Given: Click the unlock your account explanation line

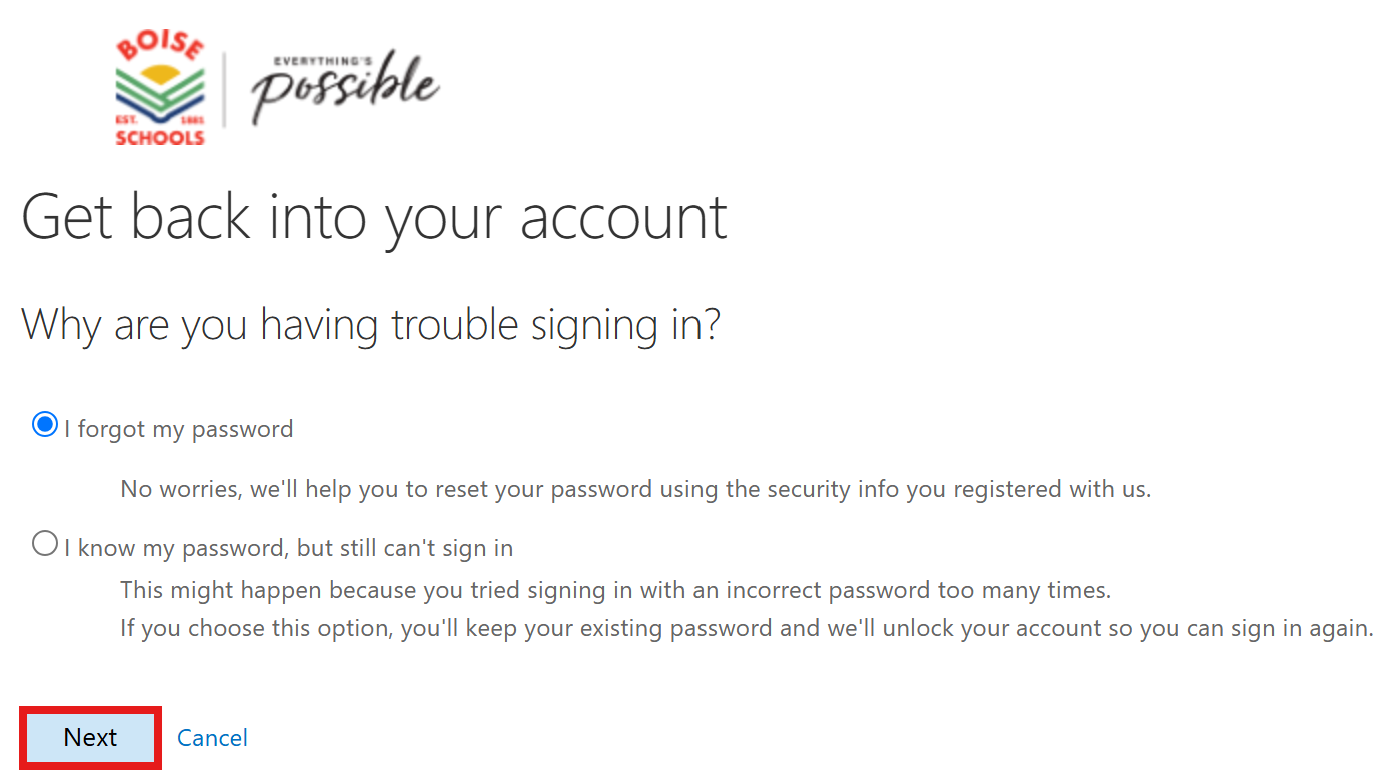Looking at the screenshot, I should click(747, 629).
